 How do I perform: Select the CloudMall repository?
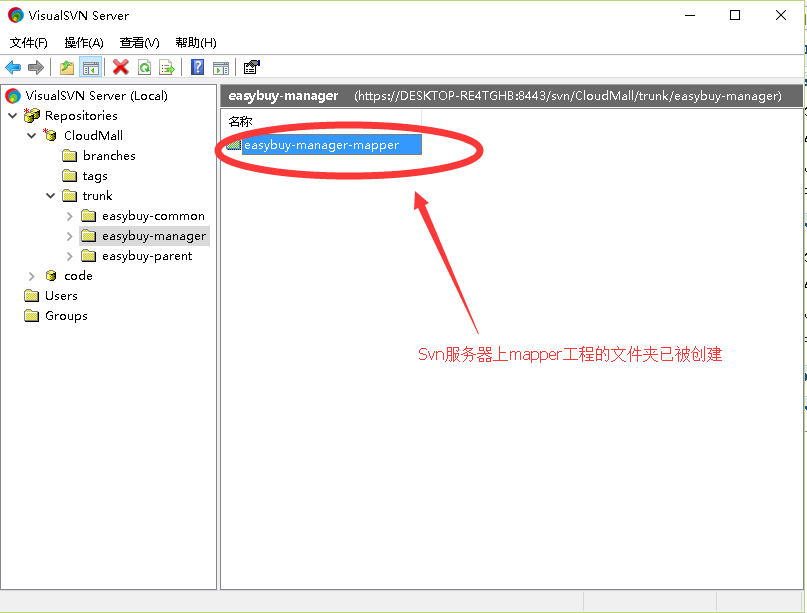[x=93, y=136]
